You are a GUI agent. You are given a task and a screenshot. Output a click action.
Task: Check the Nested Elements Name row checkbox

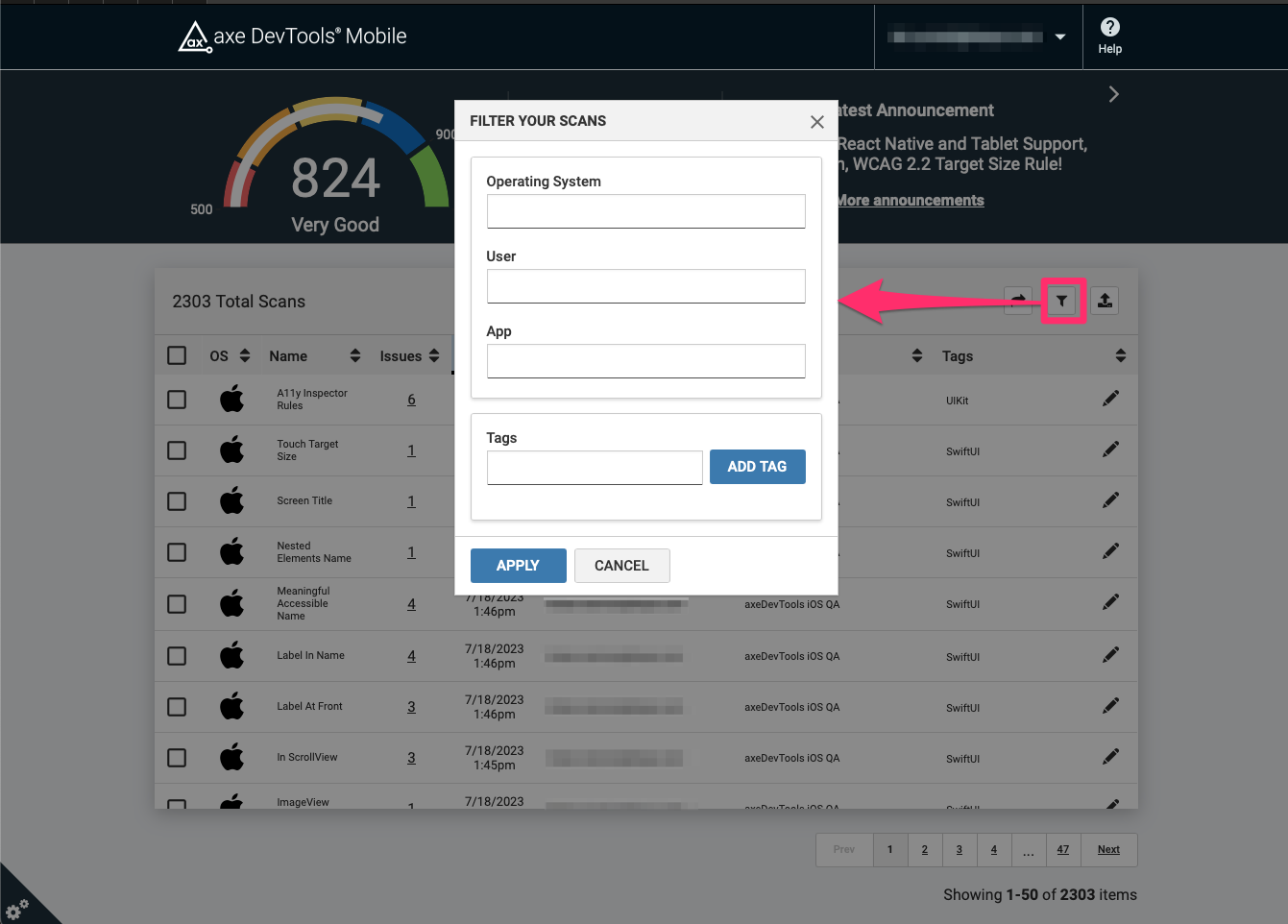pos(177,551)
